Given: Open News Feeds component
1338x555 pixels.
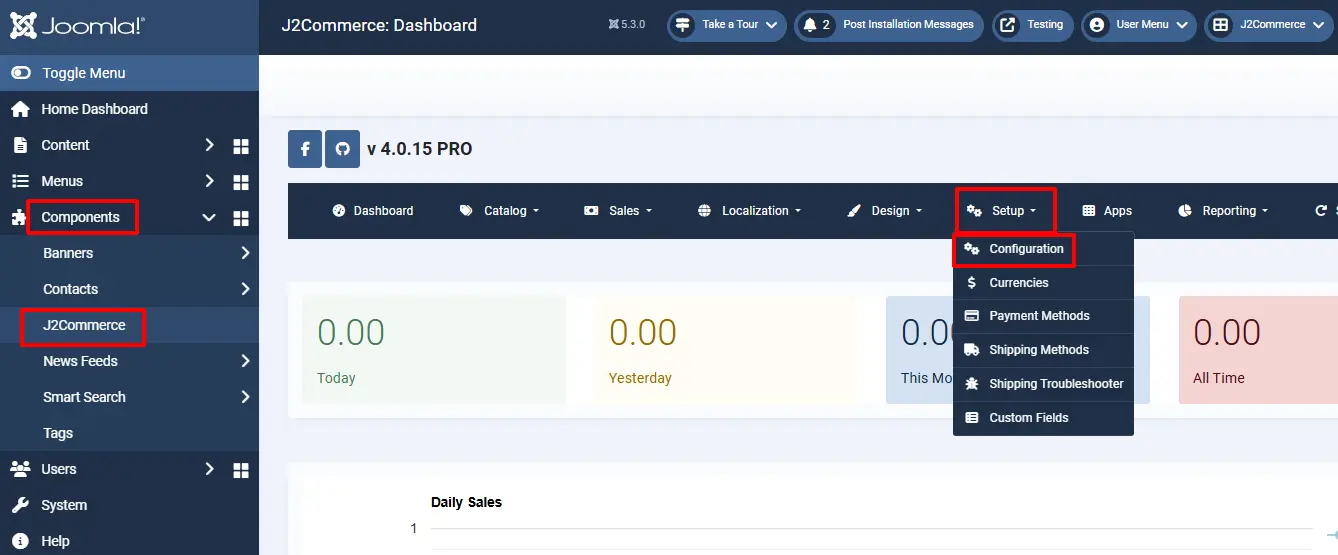Looking at the screenshot, I should pyautogui.click(x=80, y=361).
